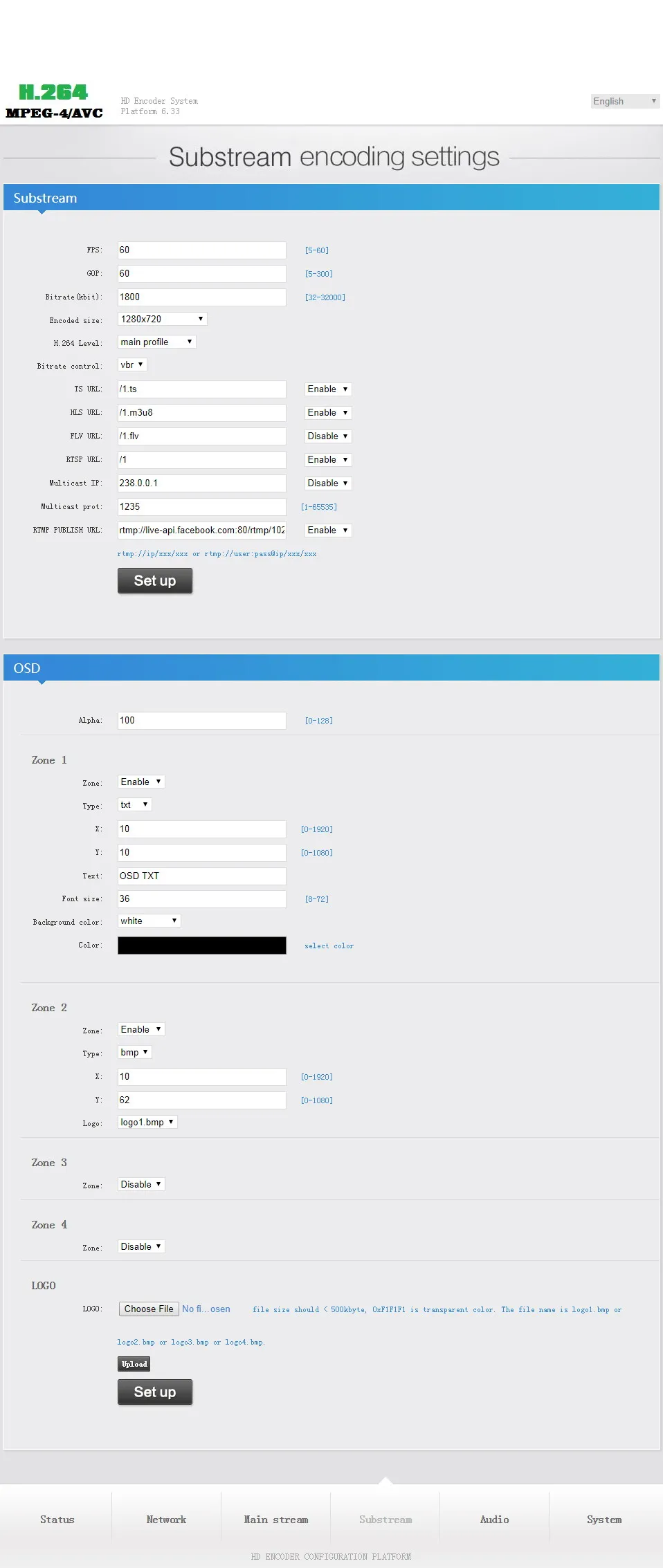
Task: Open the Bitrate control vbr dropdown
Action: (131, 365)
